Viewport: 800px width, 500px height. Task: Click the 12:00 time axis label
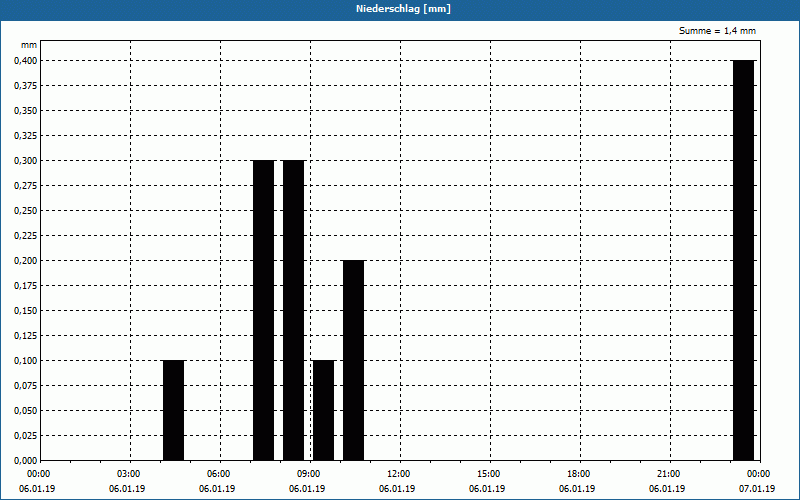pyautogui.click(x=398, y=474)
